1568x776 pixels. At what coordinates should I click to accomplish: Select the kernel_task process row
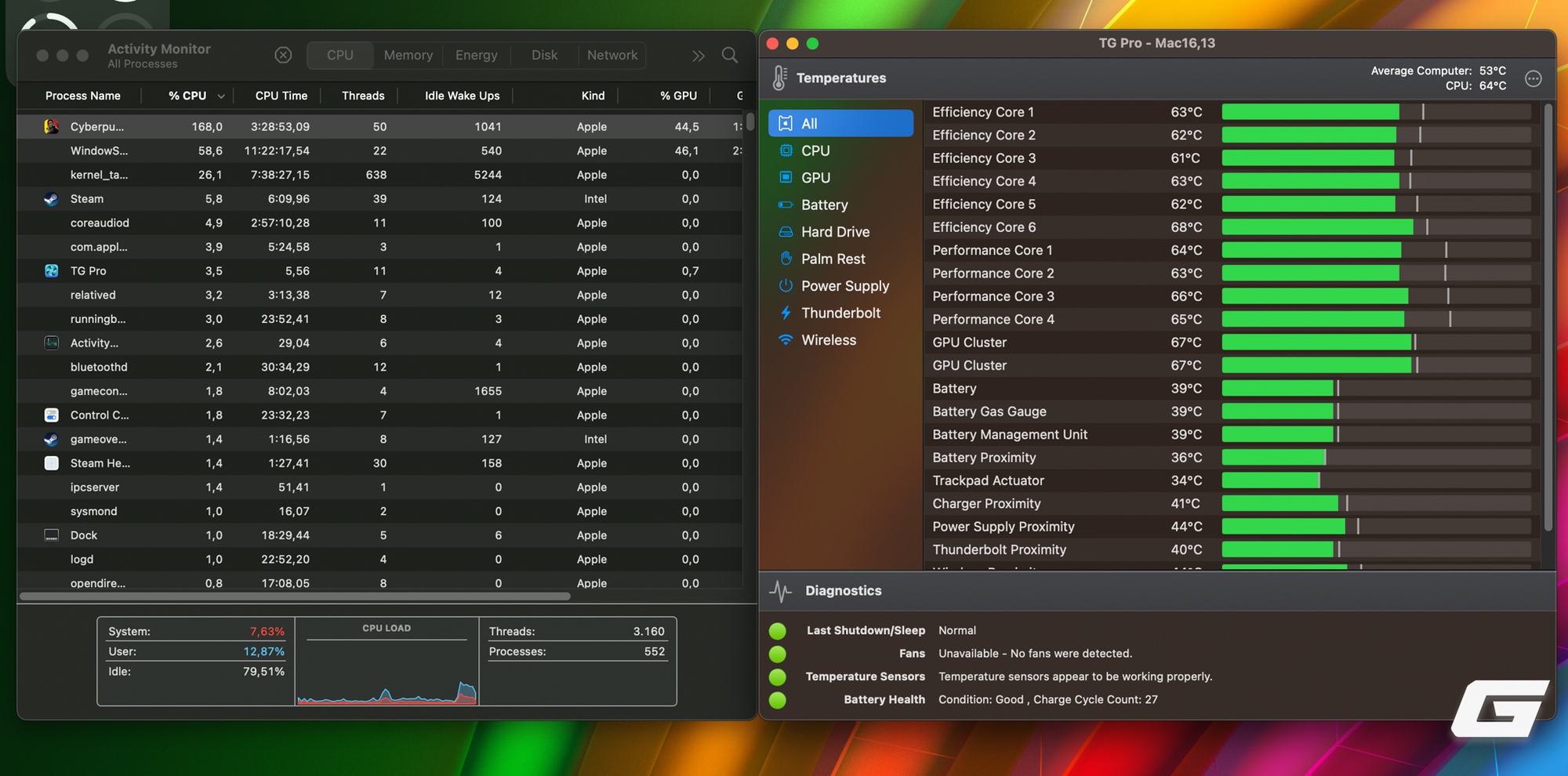(380, 175)
